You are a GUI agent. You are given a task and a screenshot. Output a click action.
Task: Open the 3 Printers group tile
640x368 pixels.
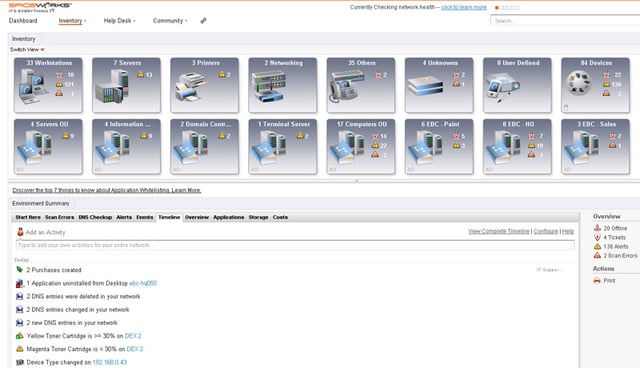point(204,85)
